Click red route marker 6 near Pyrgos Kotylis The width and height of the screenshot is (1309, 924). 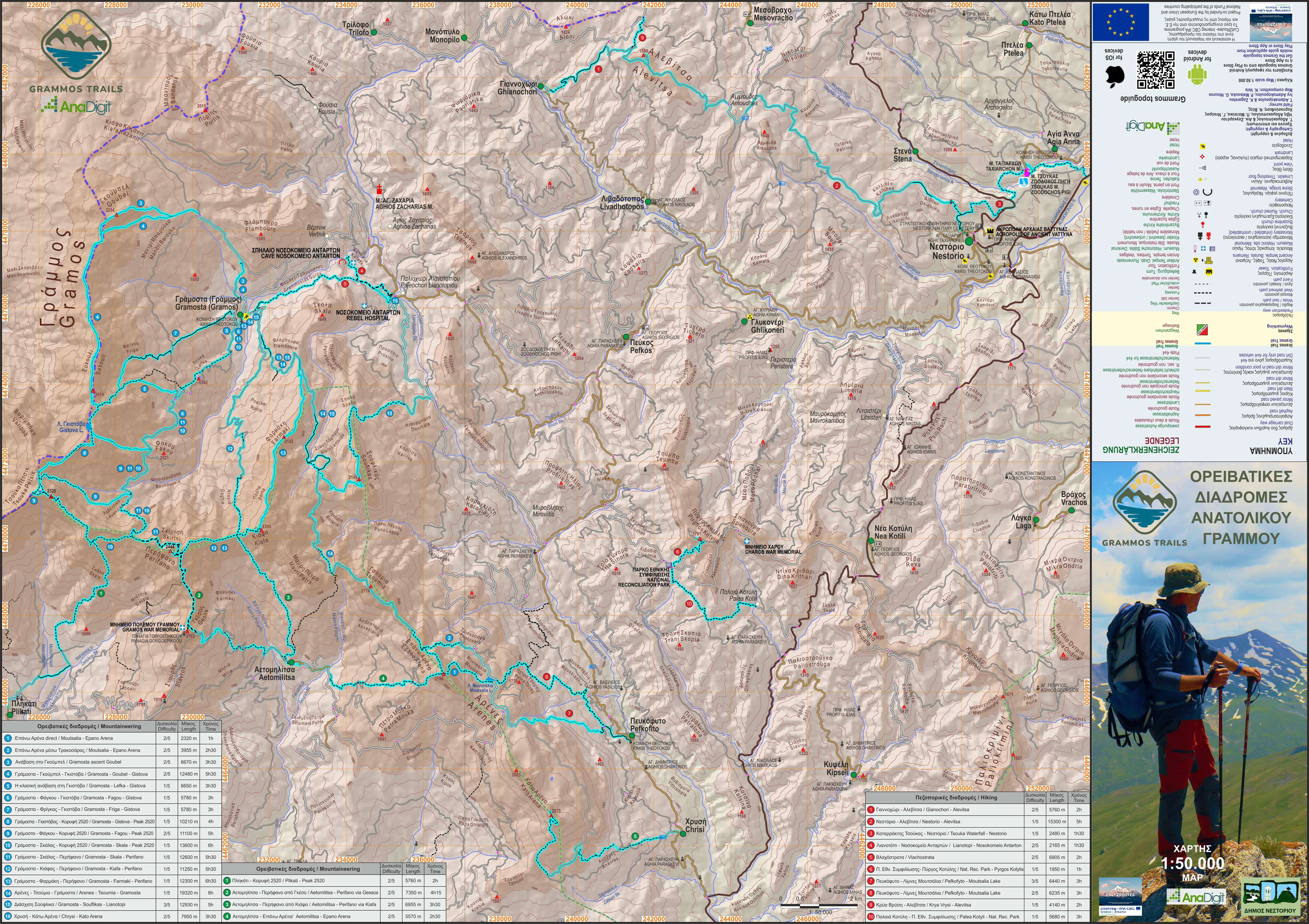677,551
